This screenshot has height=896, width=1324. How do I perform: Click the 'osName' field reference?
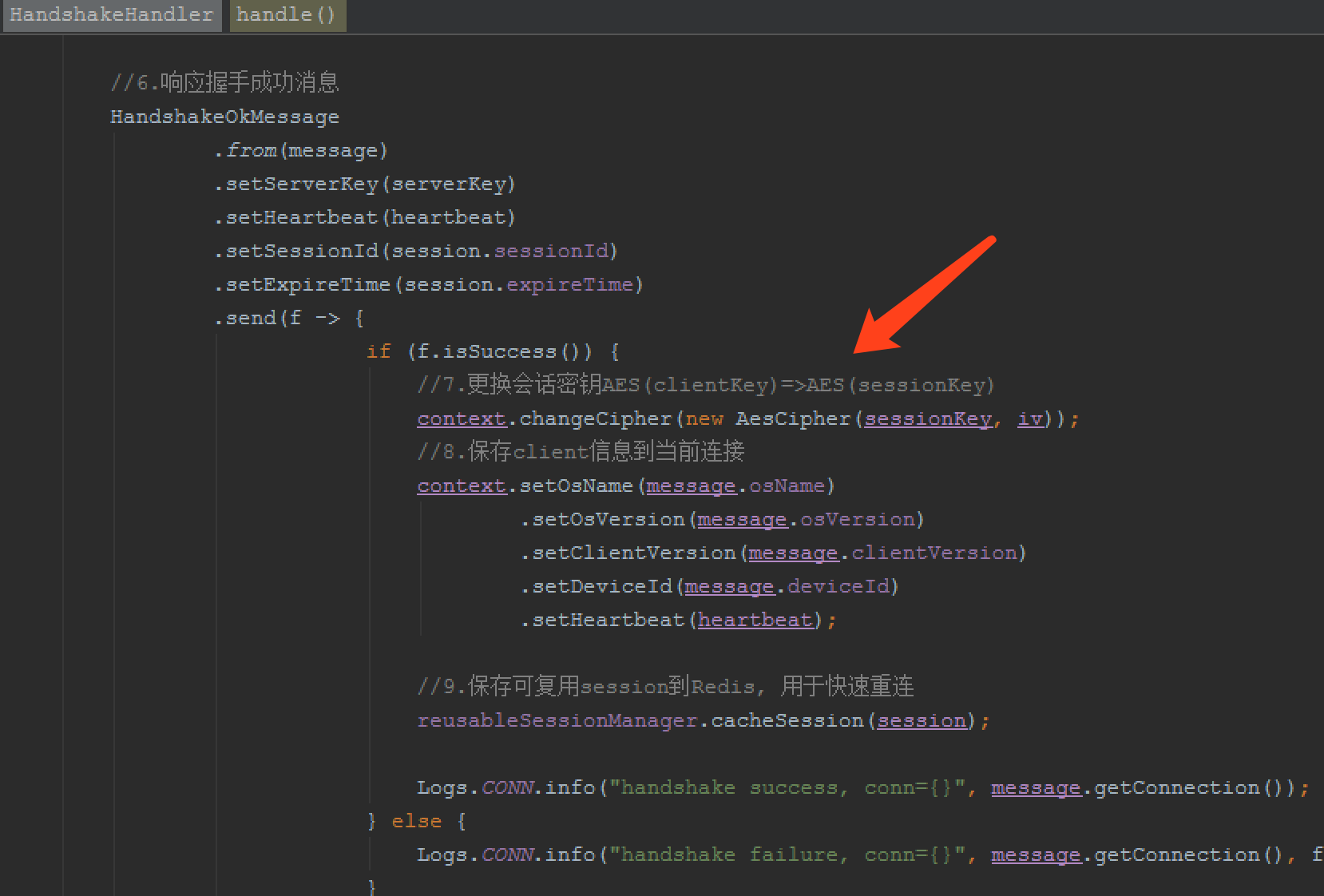(x=787, y=486)
